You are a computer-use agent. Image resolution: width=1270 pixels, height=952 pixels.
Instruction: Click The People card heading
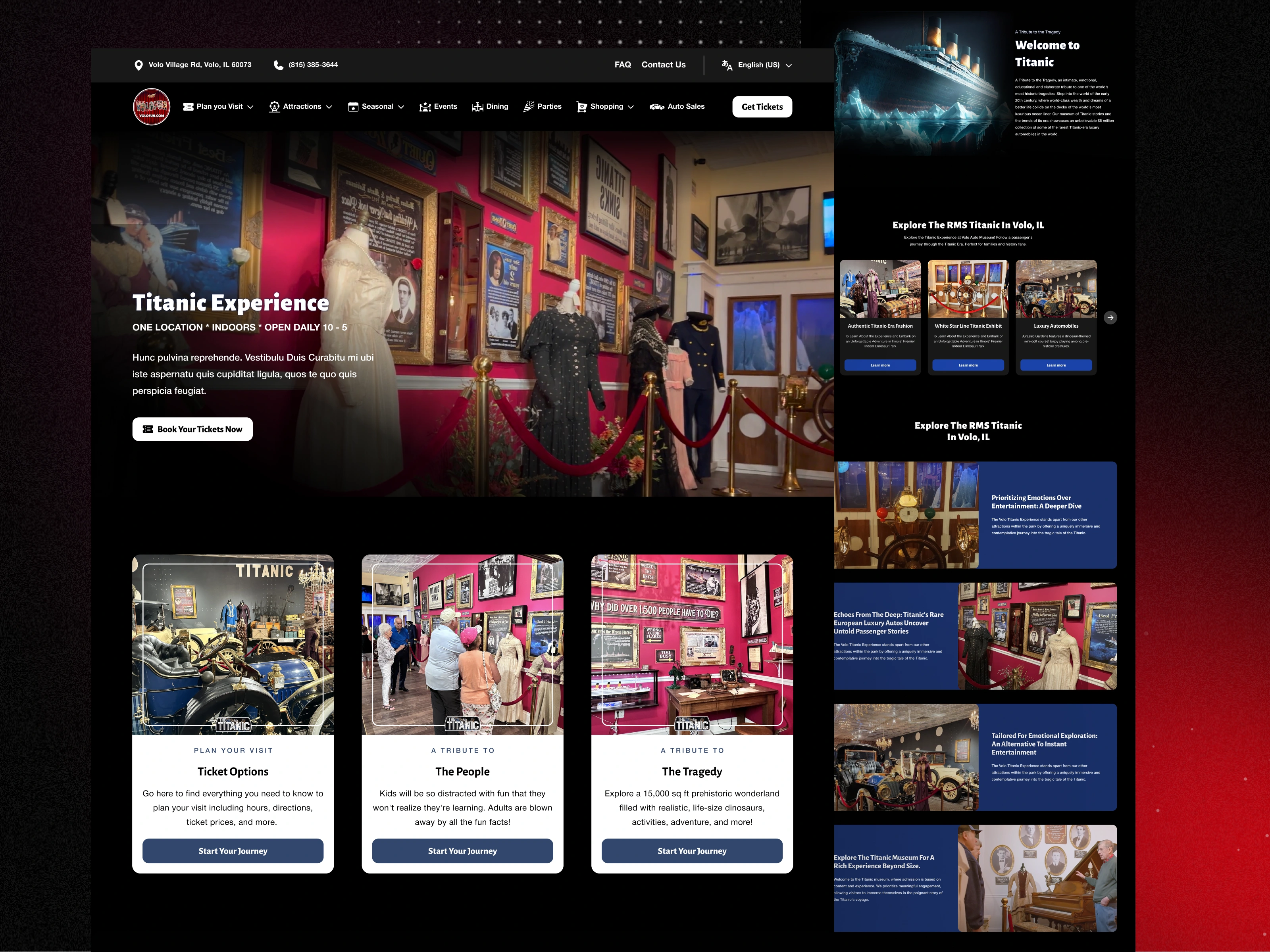click(x=462, y=771)
